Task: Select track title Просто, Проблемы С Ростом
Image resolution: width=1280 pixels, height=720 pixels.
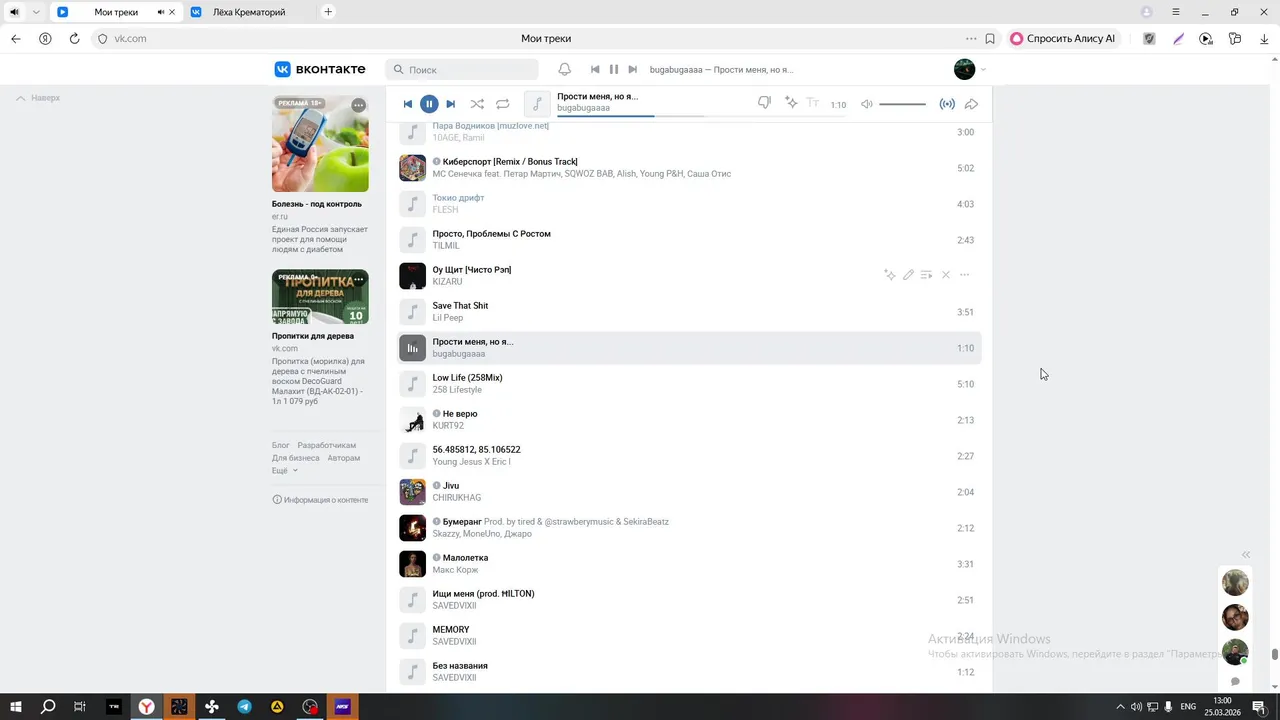Action: [491, 234]
